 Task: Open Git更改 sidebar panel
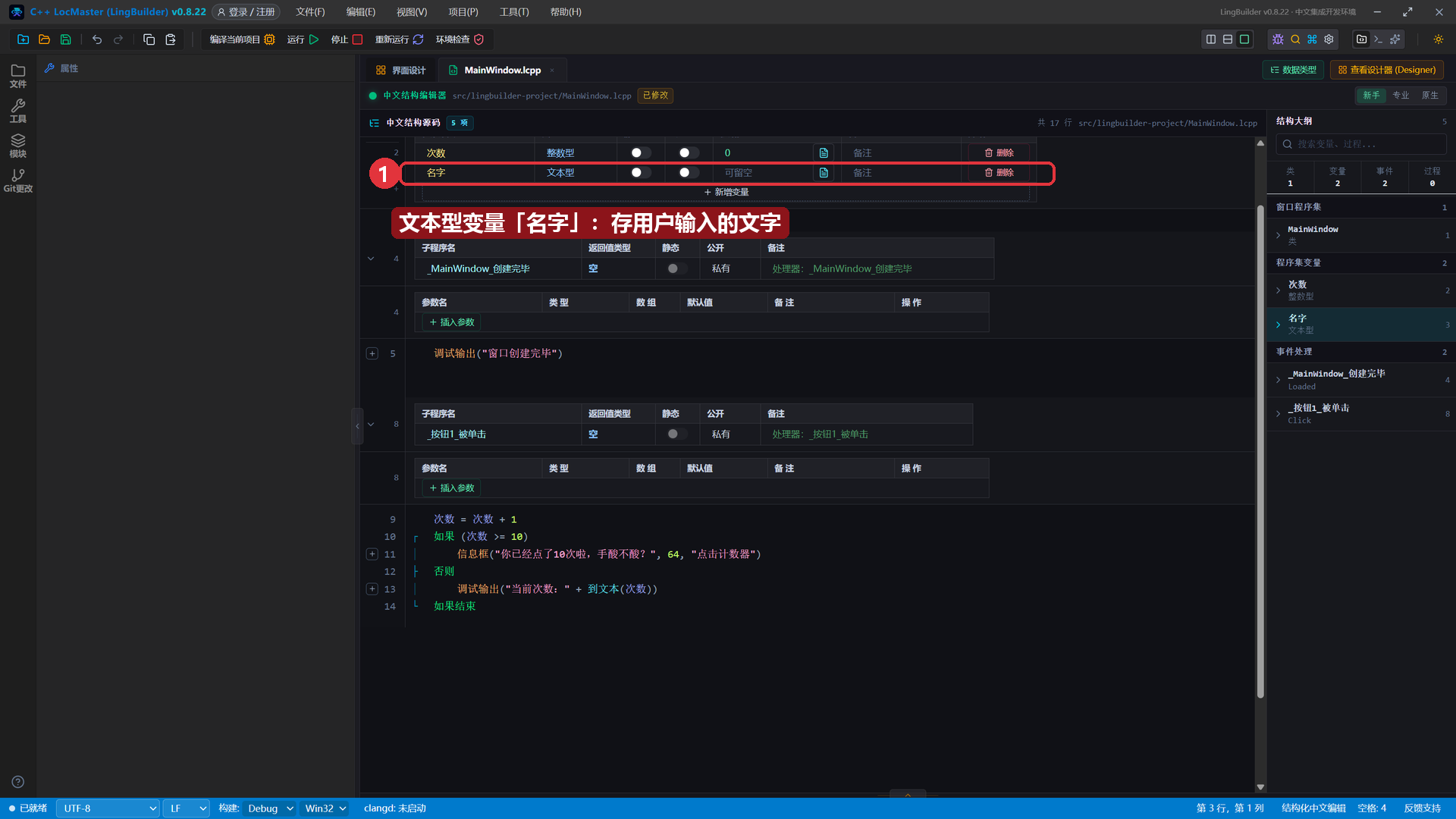tap(17, 180)
